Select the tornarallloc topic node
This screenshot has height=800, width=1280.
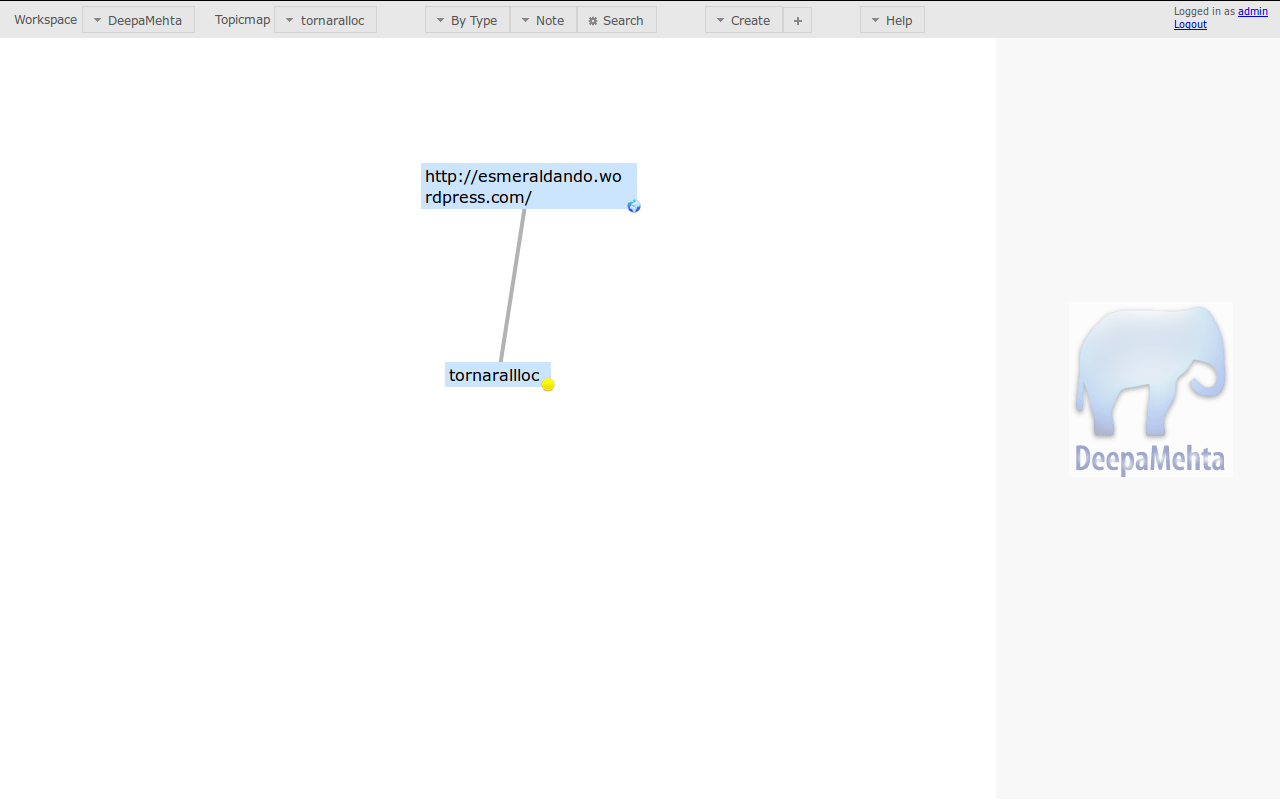coord(497,375)
